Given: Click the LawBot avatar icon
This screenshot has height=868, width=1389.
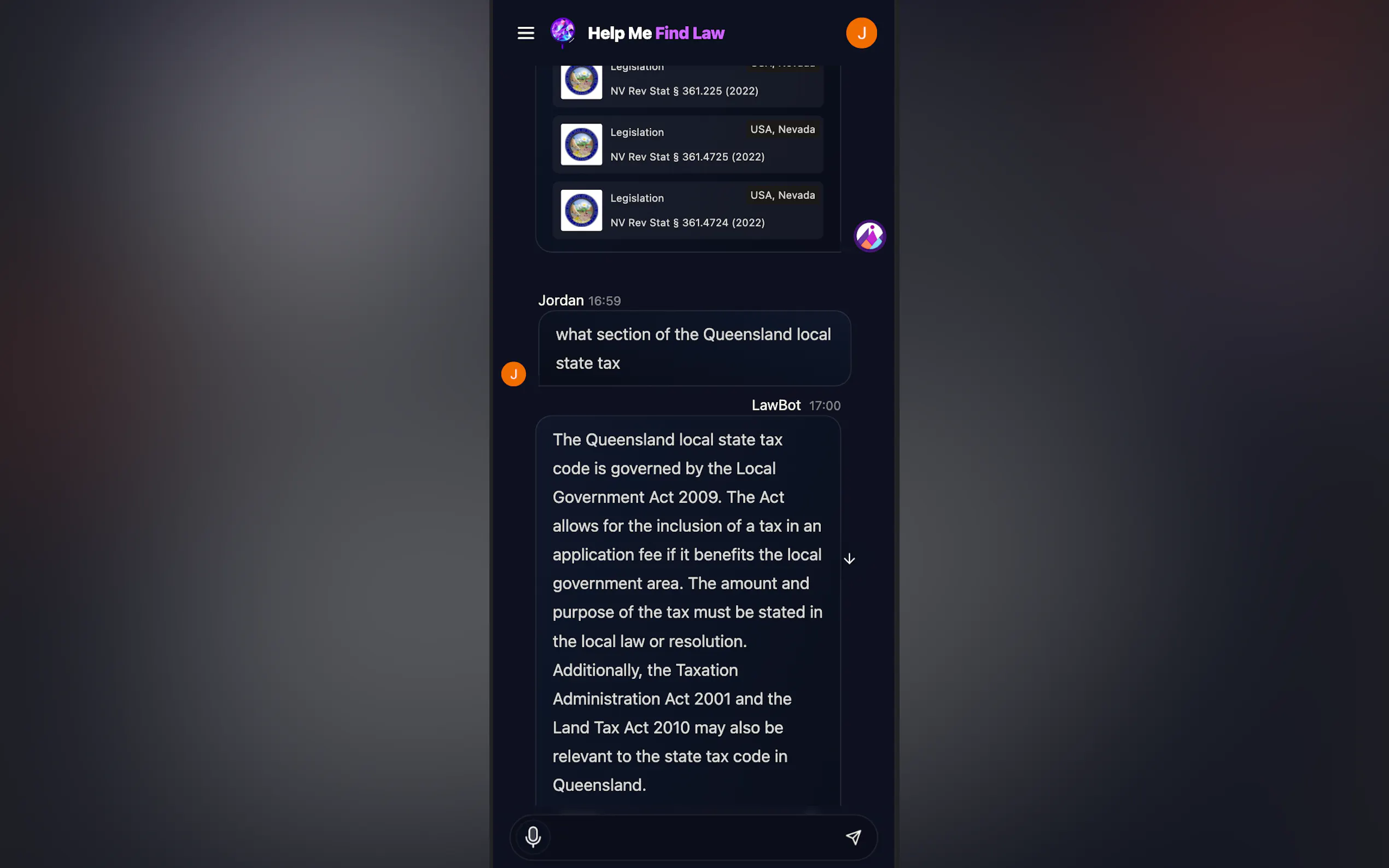Looking at the screenshot, I should 869,236.
